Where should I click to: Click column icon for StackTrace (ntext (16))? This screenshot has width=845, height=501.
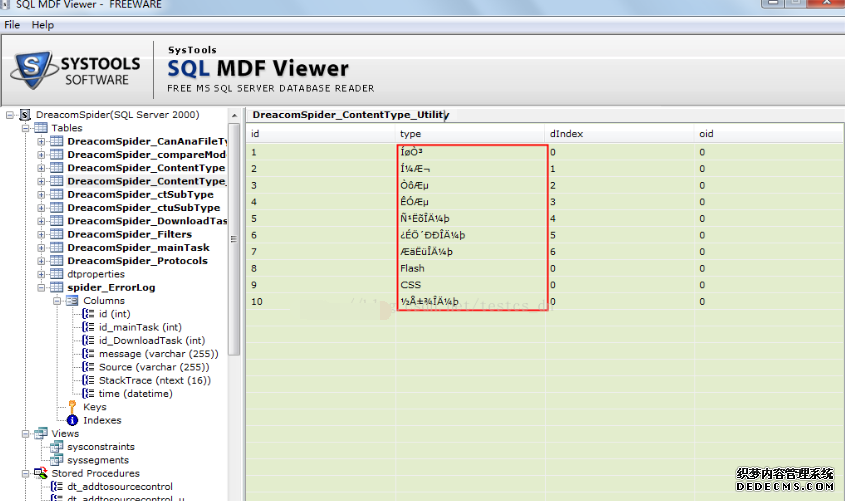(88, 380)
